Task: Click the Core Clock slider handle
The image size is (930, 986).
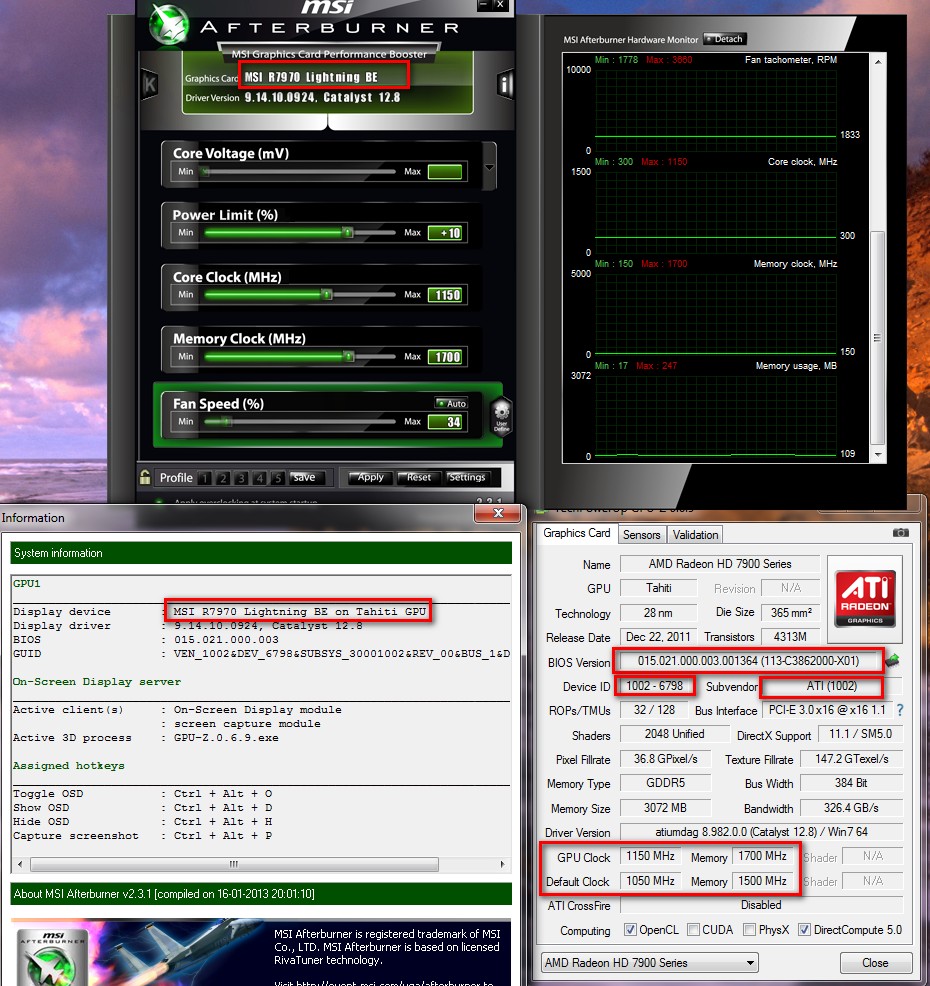Action: pyautogui.click(x=326, y=295)
